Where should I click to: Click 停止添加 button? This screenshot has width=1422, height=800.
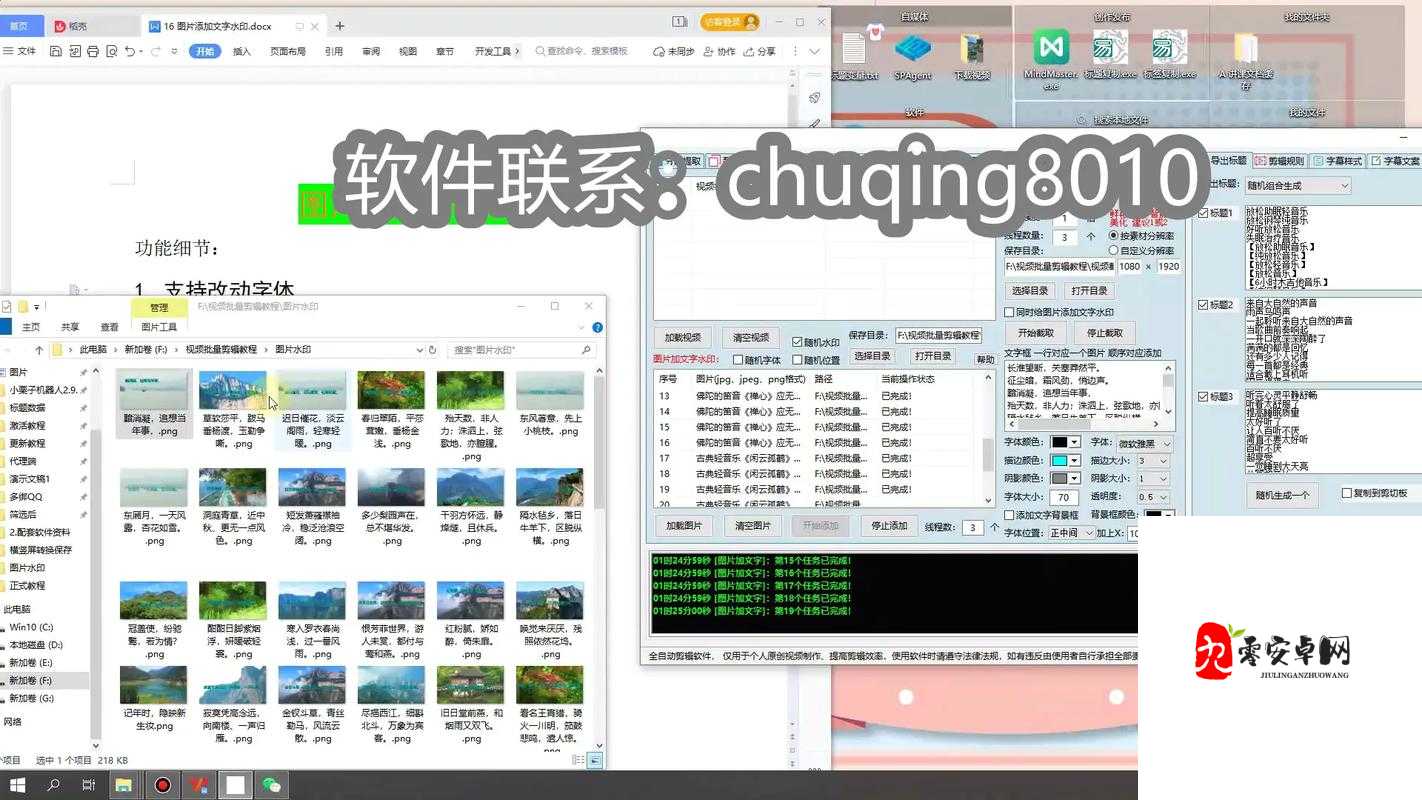tap(889, 526)
